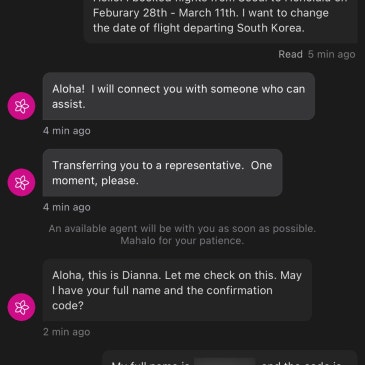The width and height of the screenshot is (365, 365).
Task: Tap the words 'South Korea' in the sent message
Action: [271, 28]
